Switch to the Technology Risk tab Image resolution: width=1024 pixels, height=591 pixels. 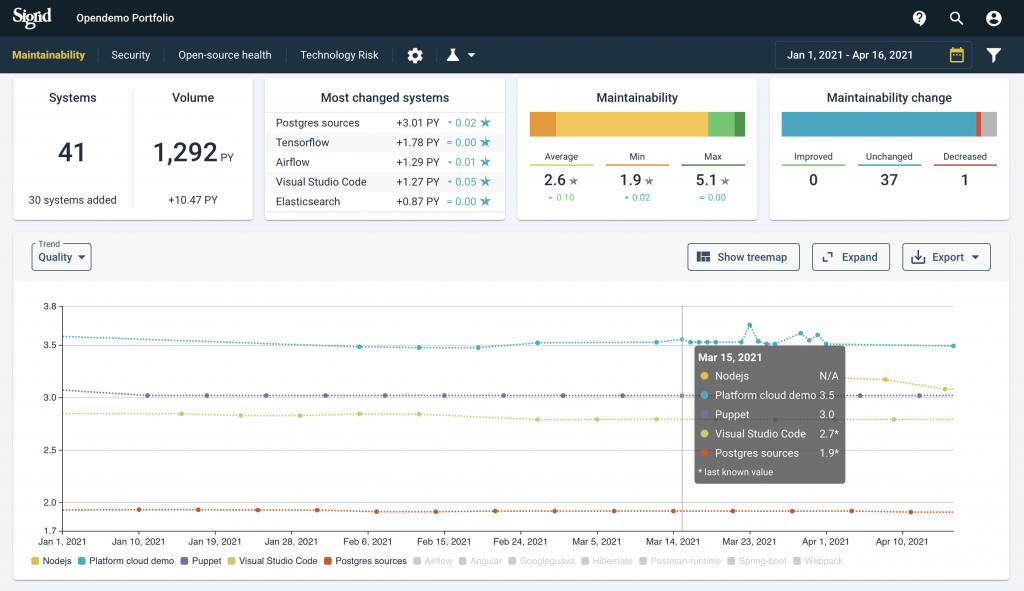coord(339,55)
